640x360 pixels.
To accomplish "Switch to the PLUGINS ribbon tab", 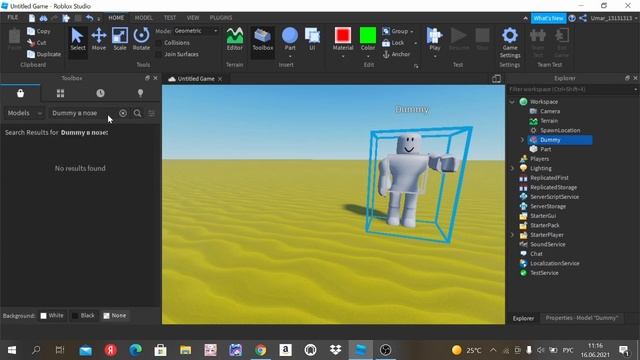I will (221, 18).
